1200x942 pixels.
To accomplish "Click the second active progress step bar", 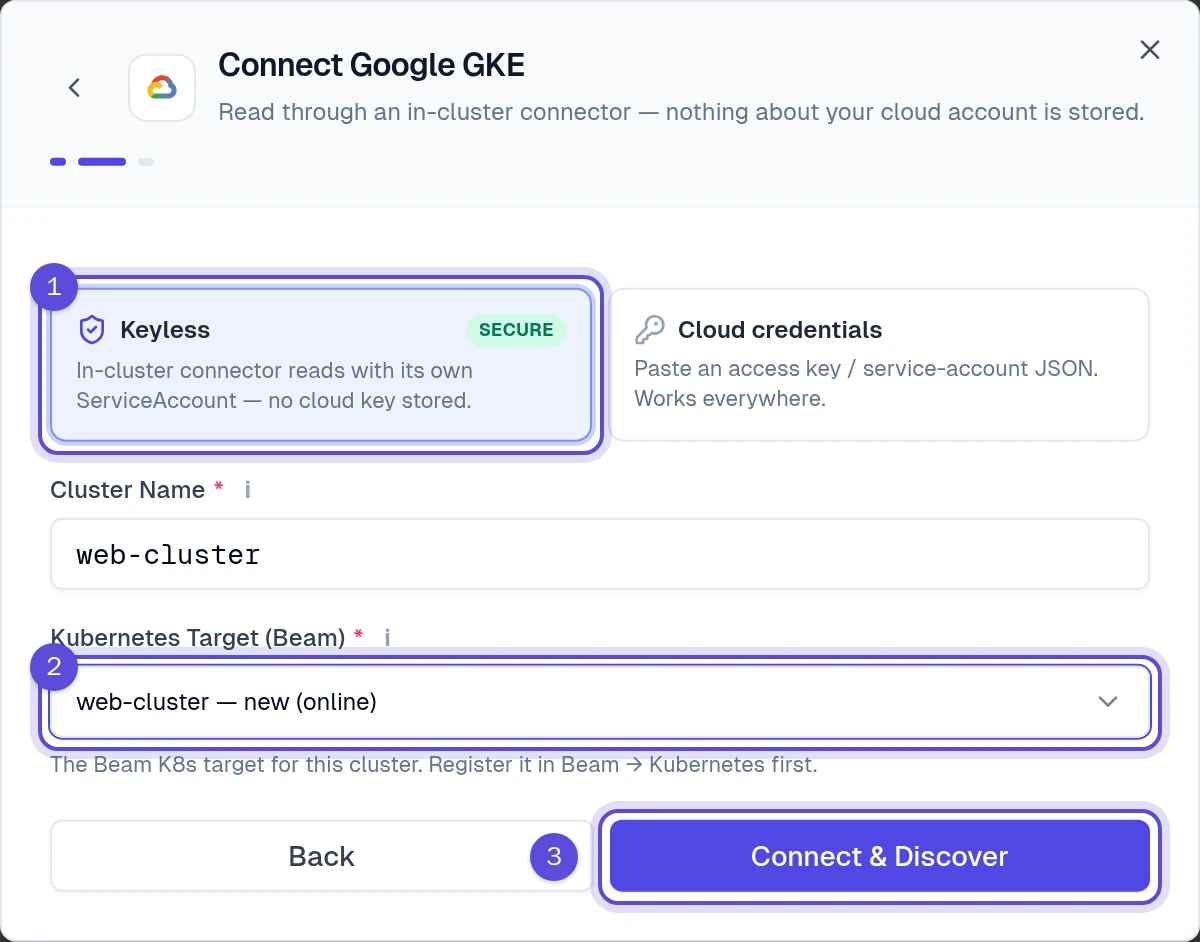I will coord(102,161).
